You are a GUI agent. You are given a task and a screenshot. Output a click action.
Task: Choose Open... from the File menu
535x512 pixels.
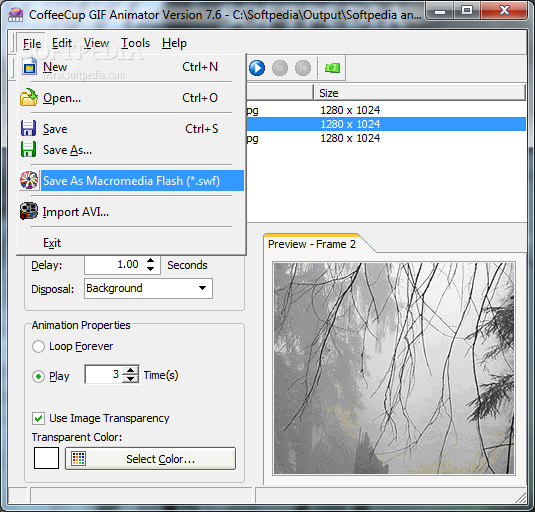tap(132, 98)
